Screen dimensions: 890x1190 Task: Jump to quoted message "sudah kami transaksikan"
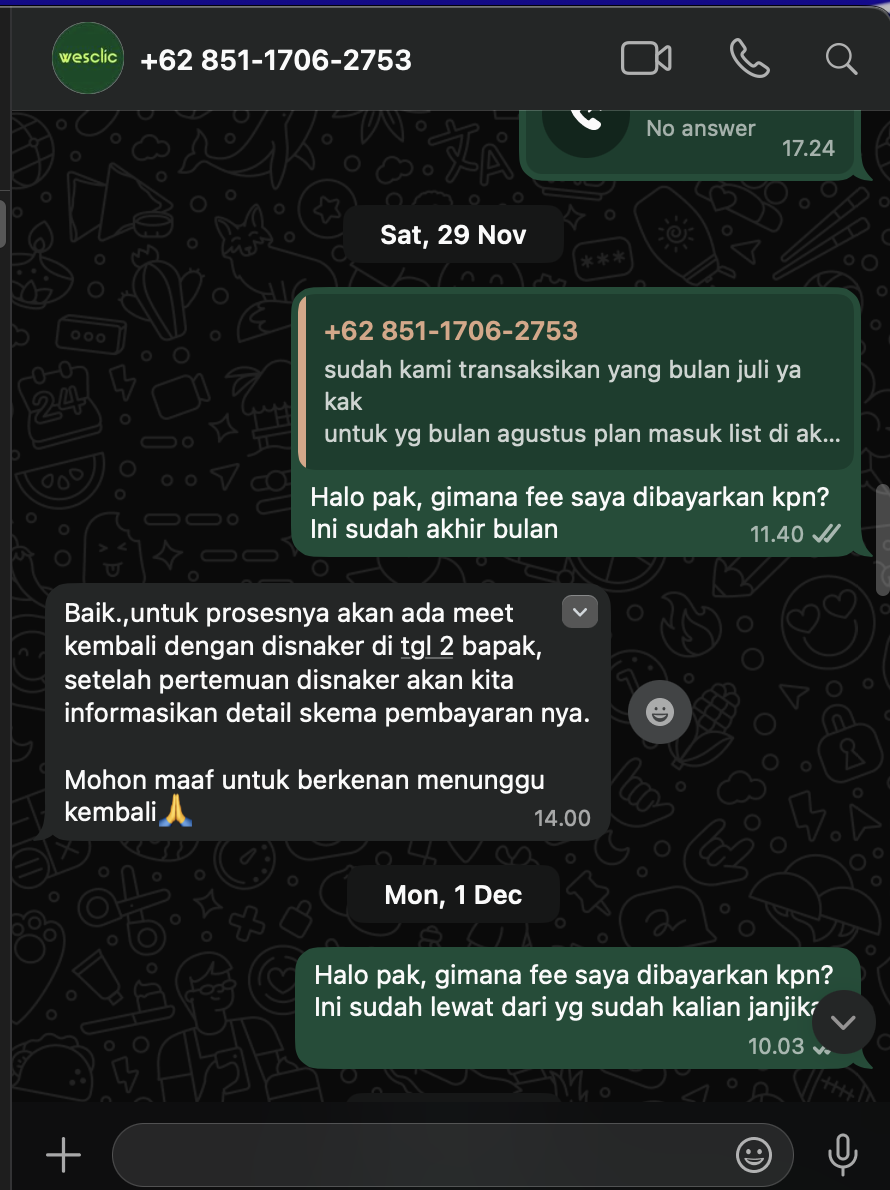[x=577, y=382]
